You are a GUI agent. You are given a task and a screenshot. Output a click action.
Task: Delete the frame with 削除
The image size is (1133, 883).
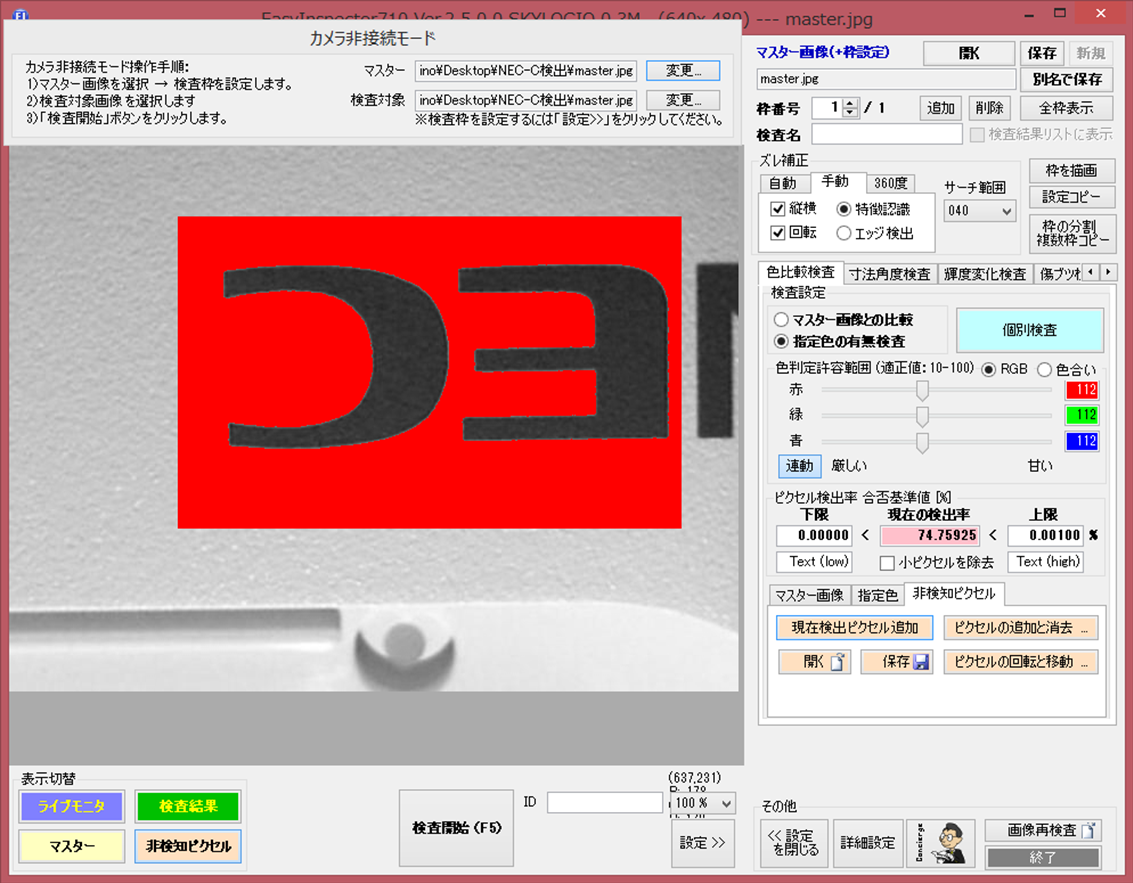[x=988, y=108]
